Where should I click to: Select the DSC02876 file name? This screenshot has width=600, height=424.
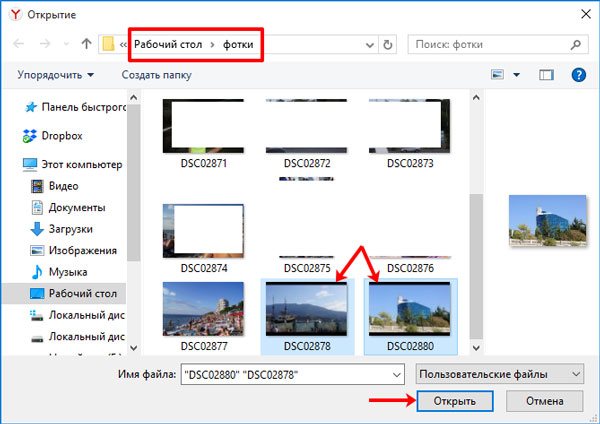coord(410,268)
